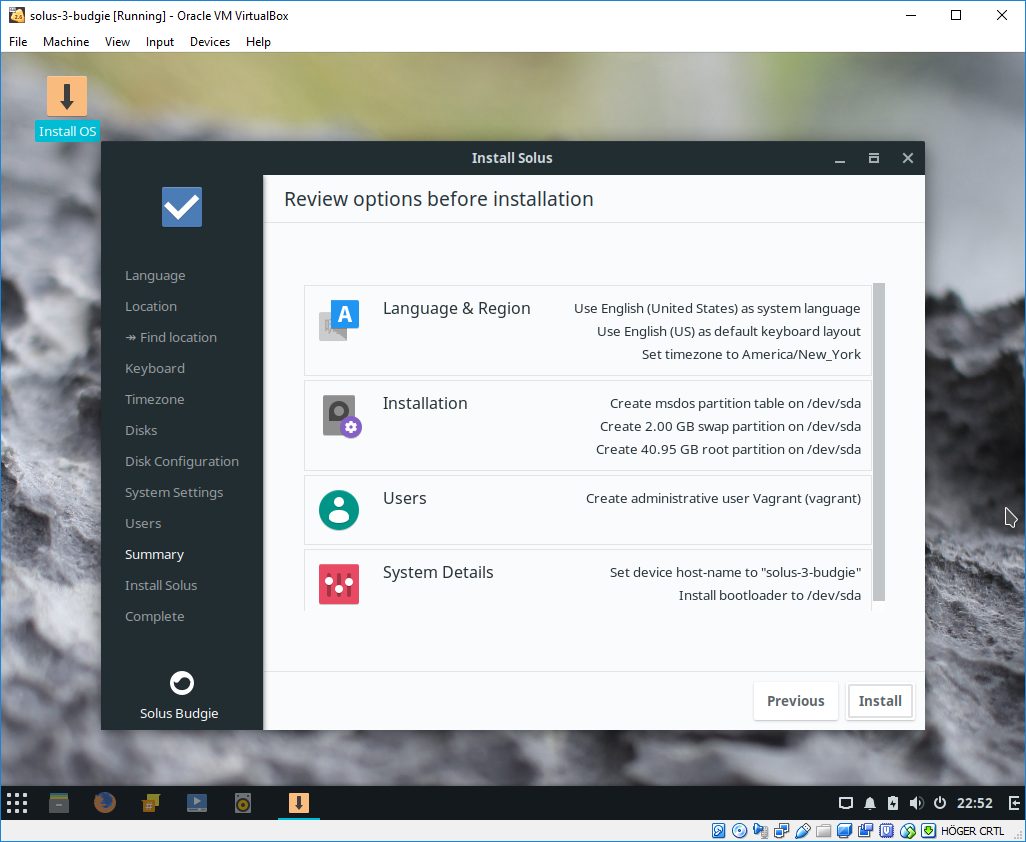Select the Disk Configuration step

coord(182,461)
